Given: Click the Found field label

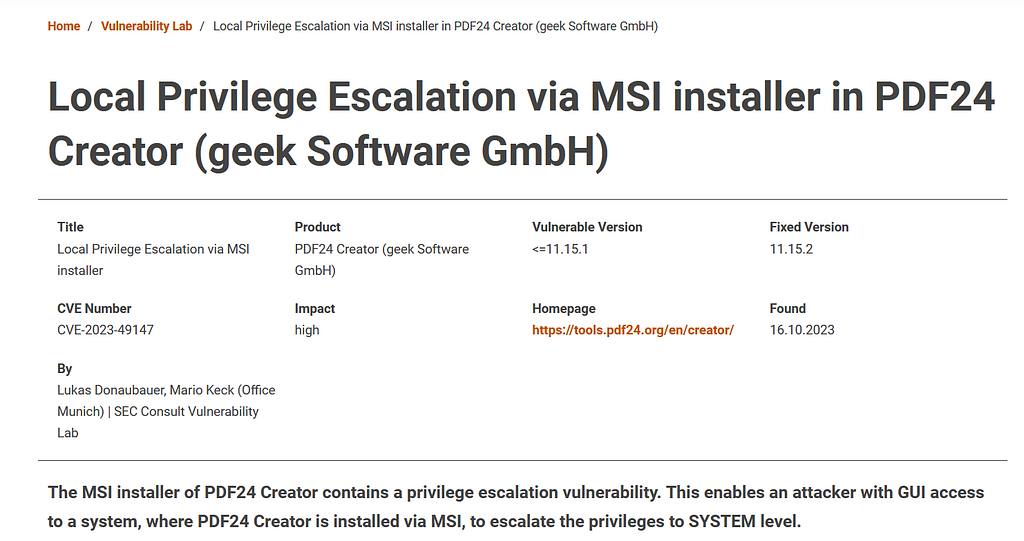Looking at the screenshot, I should point(788,308).
